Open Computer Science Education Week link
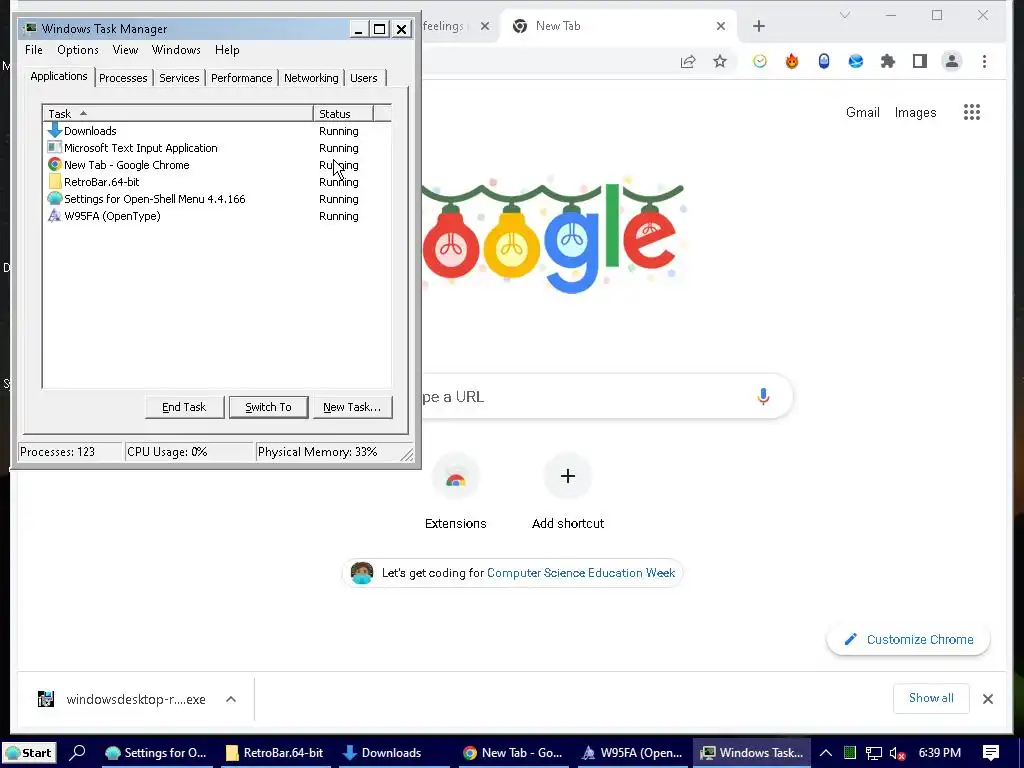The height and width of the screenshot is (768, 1024). point(581,573)
